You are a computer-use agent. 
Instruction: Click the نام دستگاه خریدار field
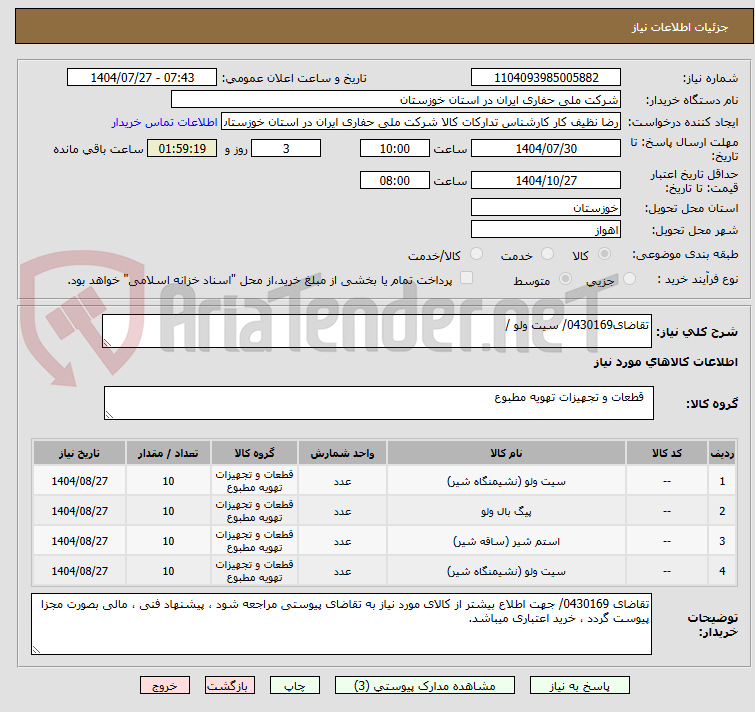(396, 100)
